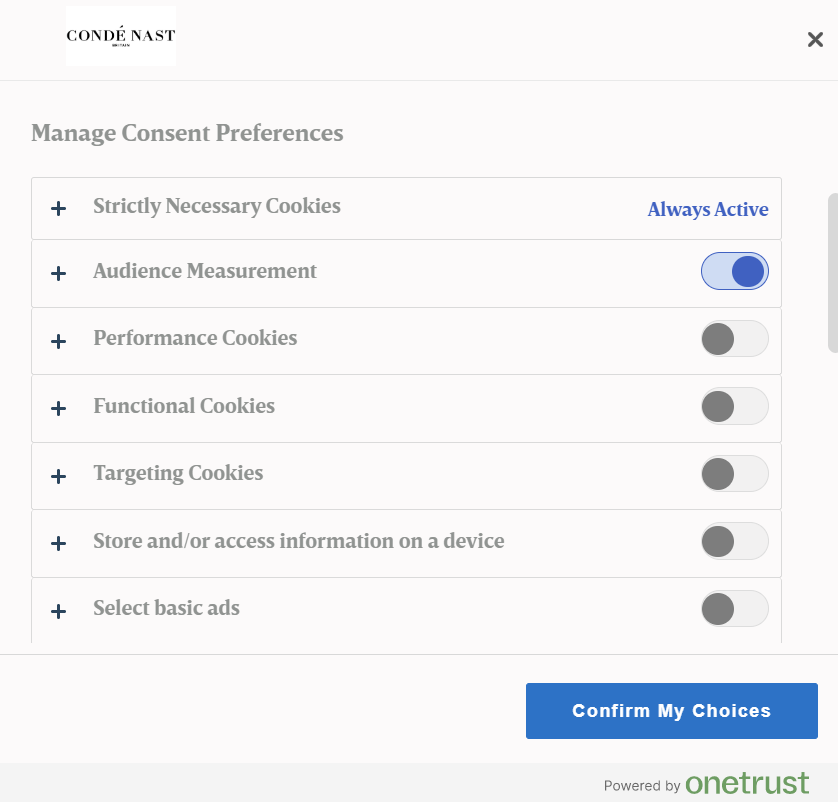Expand Audience Measurement plus icon
Viewport: 838px width, 802px height.
point(59,273)
